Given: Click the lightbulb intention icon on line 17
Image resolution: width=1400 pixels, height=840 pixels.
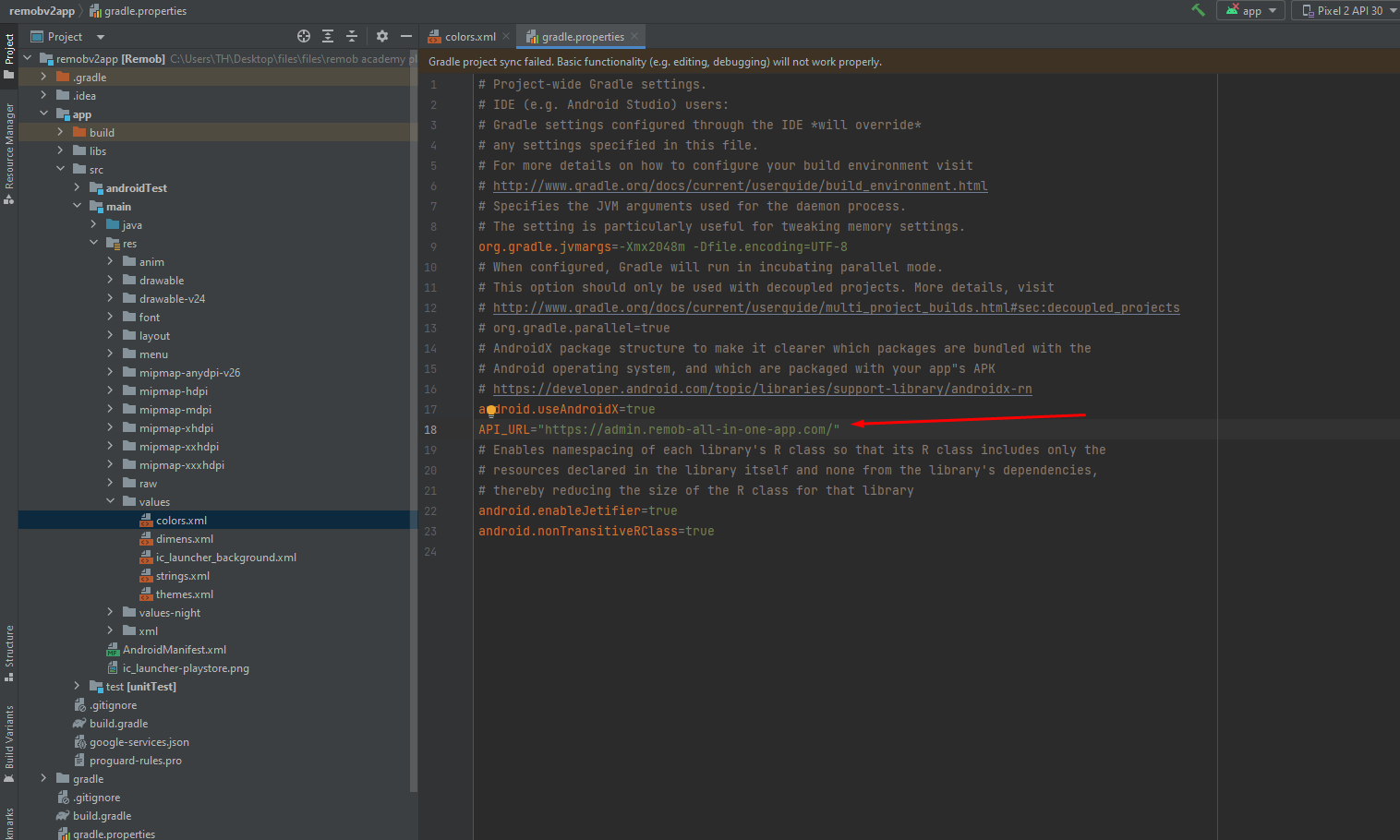Looking at the screenshot, I should [491, 411].
